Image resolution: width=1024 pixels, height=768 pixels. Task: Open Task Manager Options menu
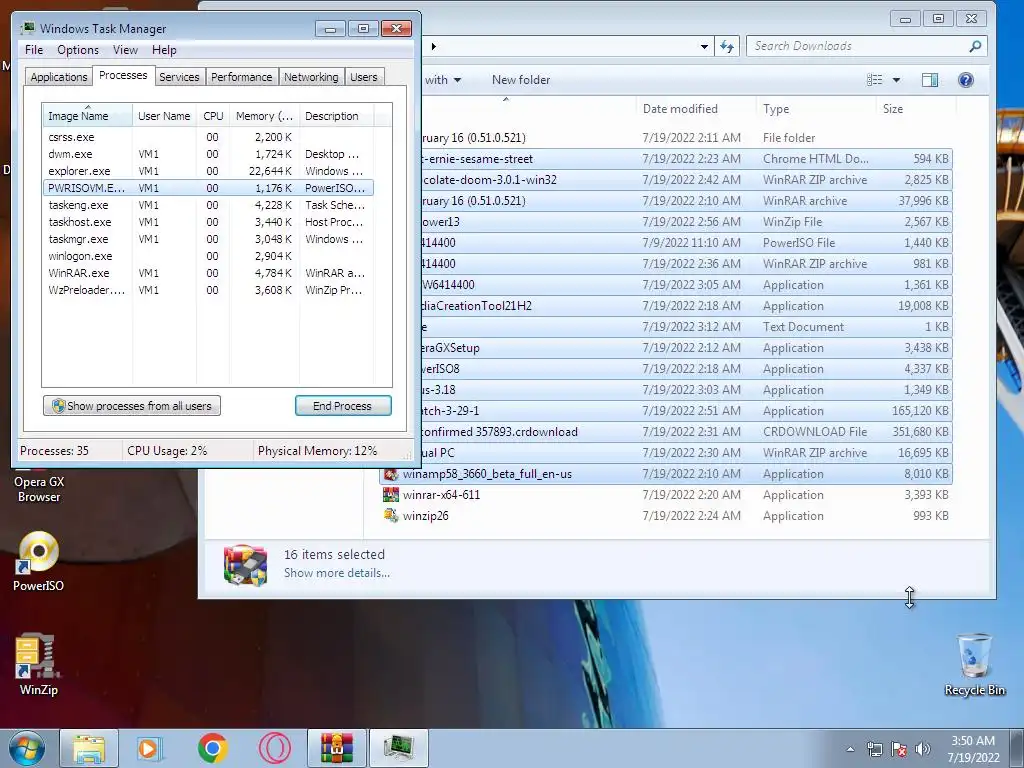[x=78, y=50]
